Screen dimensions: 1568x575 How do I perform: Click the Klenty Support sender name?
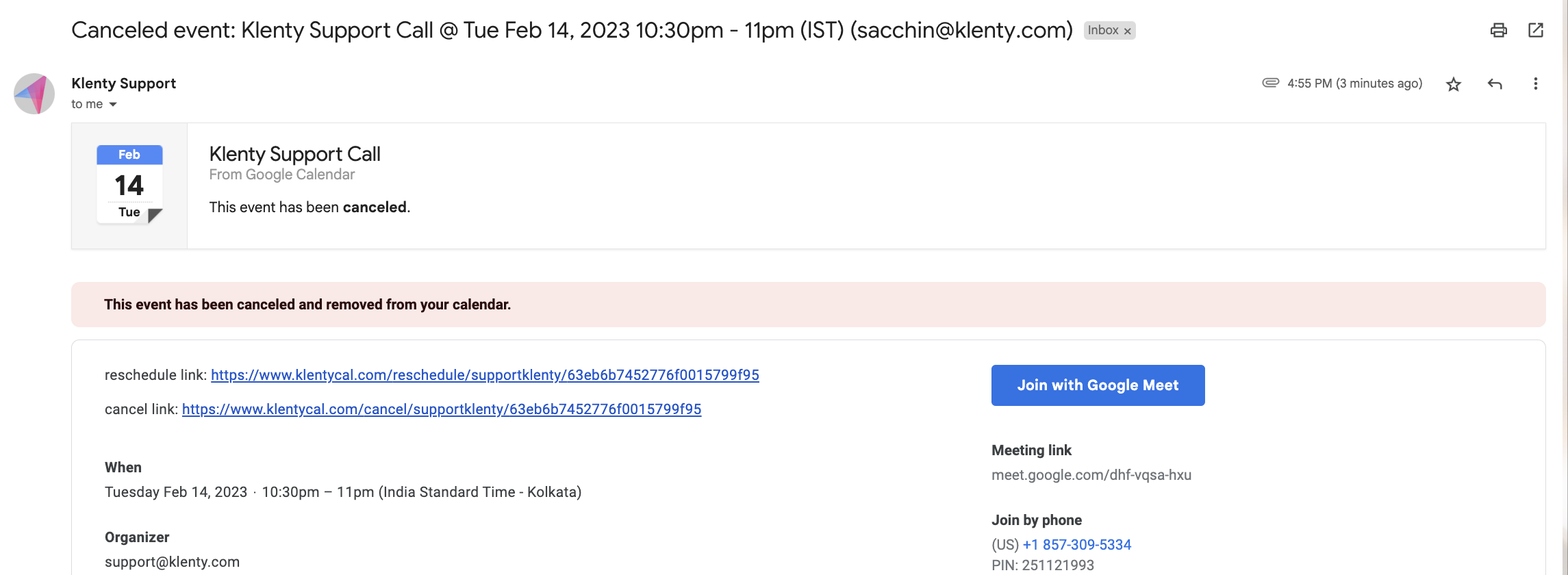point(123,84)
